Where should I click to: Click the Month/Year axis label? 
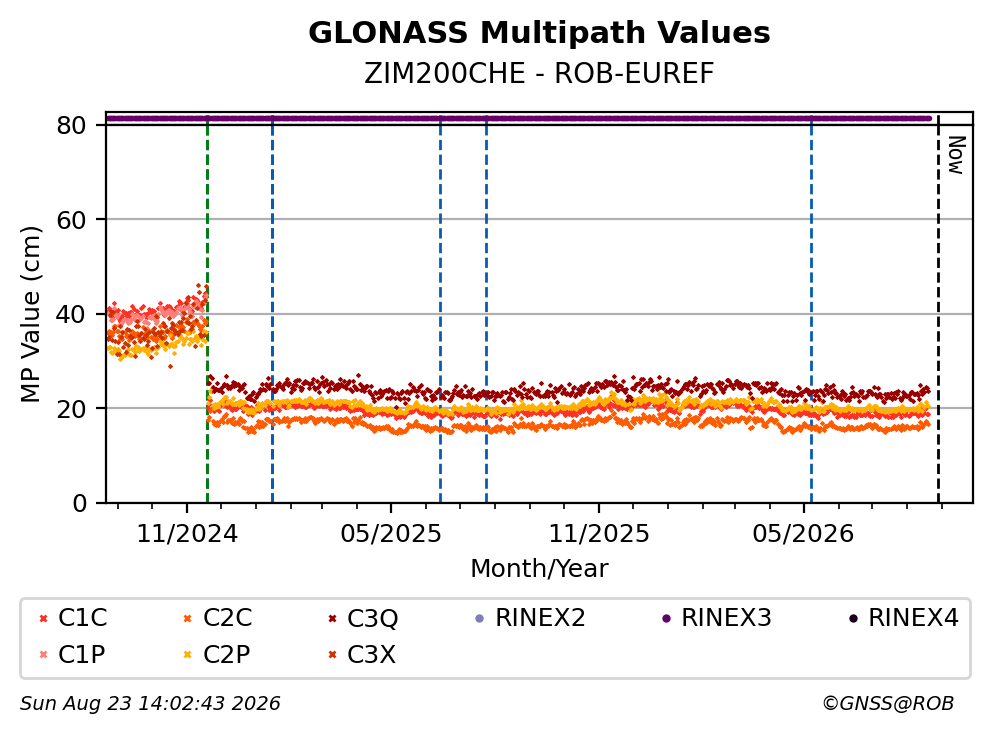click(x=539, y=568)
